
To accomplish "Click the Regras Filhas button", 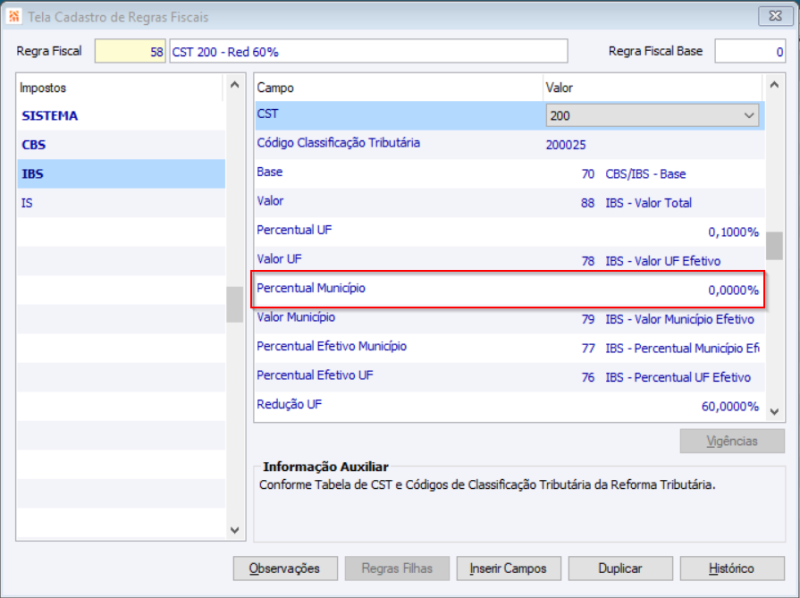I will 397,568.
